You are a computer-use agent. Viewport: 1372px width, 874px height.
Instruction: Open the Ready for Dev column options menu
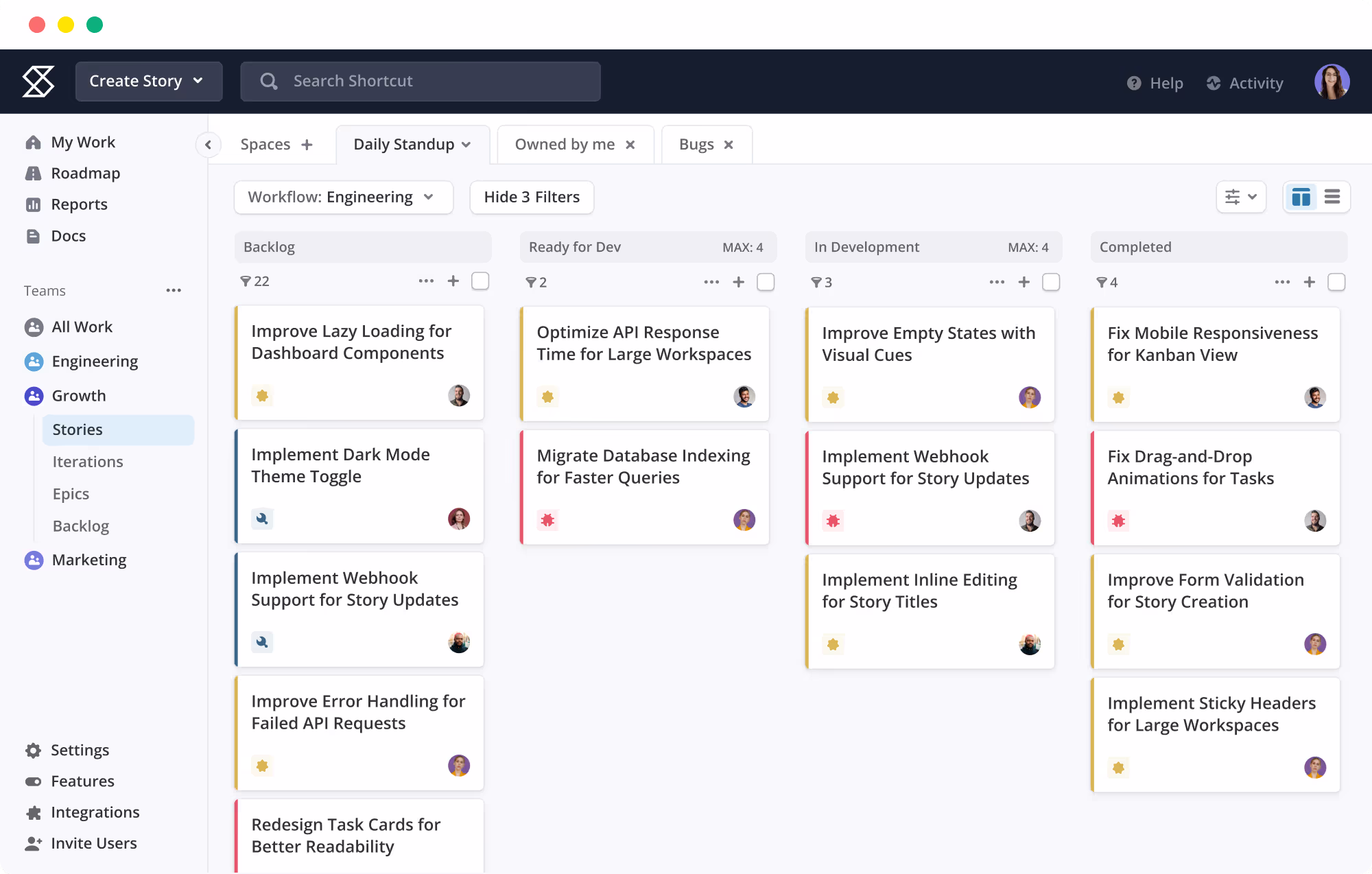coord(711,282)
